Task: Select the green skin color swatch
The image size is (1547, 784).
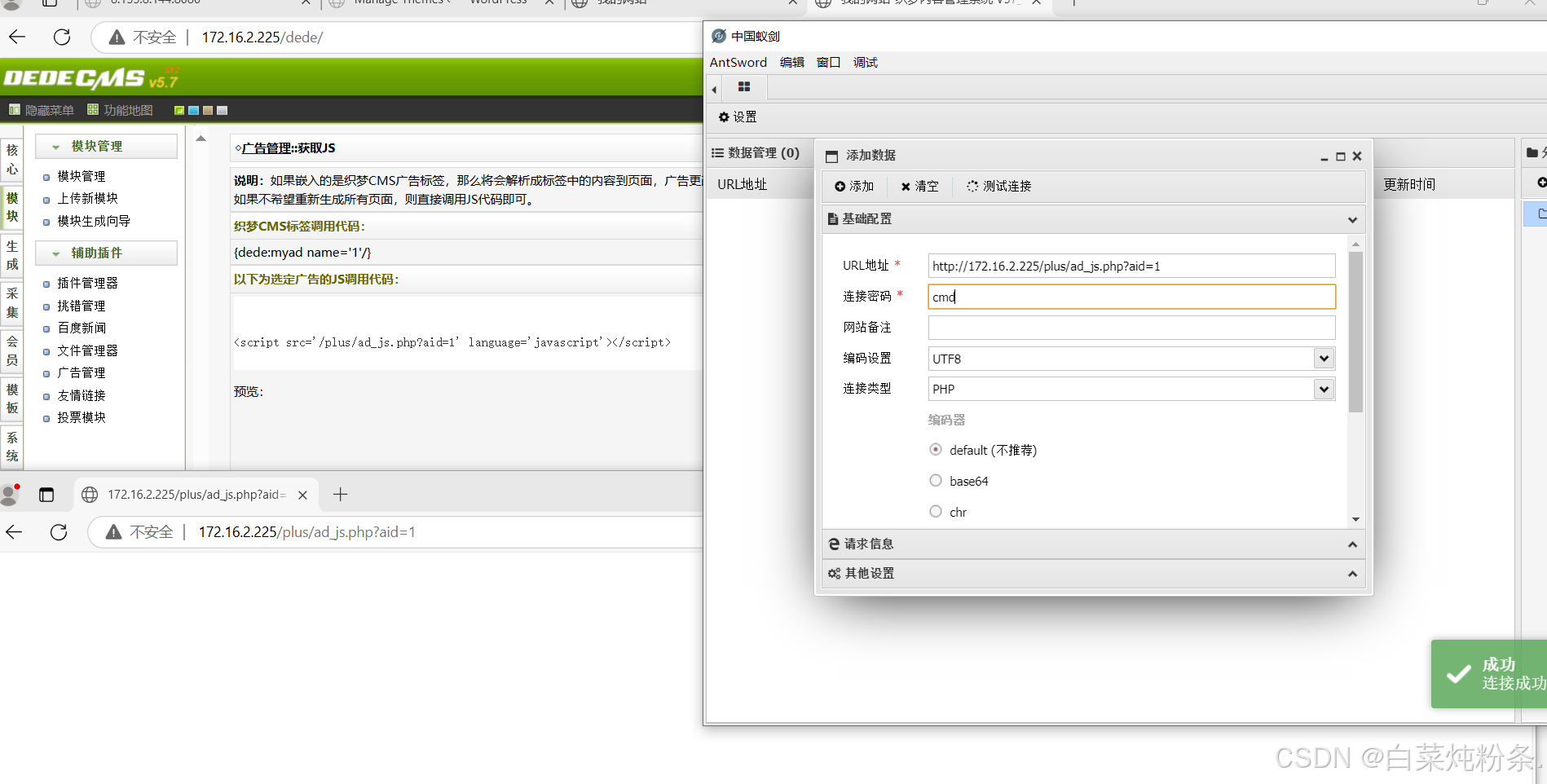Action: pos(179,110)
